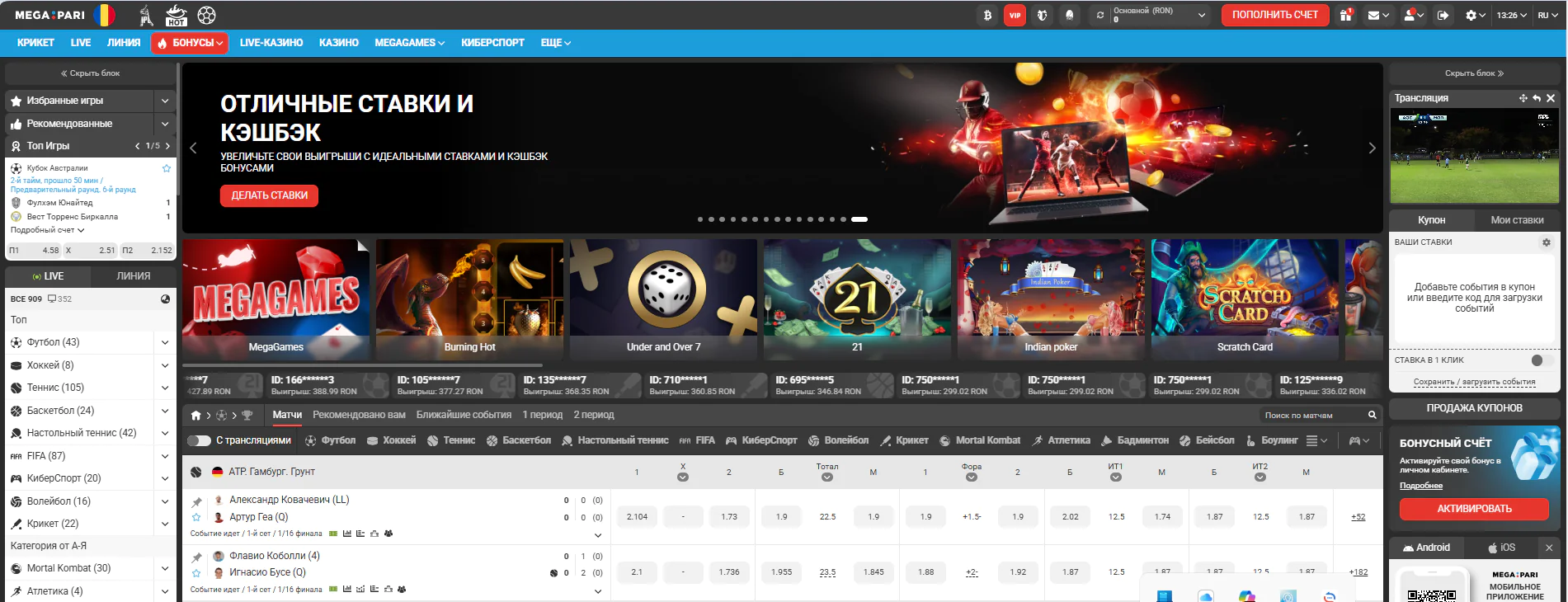Open the Основной (RON) account dropdown

coord(1161,15)
